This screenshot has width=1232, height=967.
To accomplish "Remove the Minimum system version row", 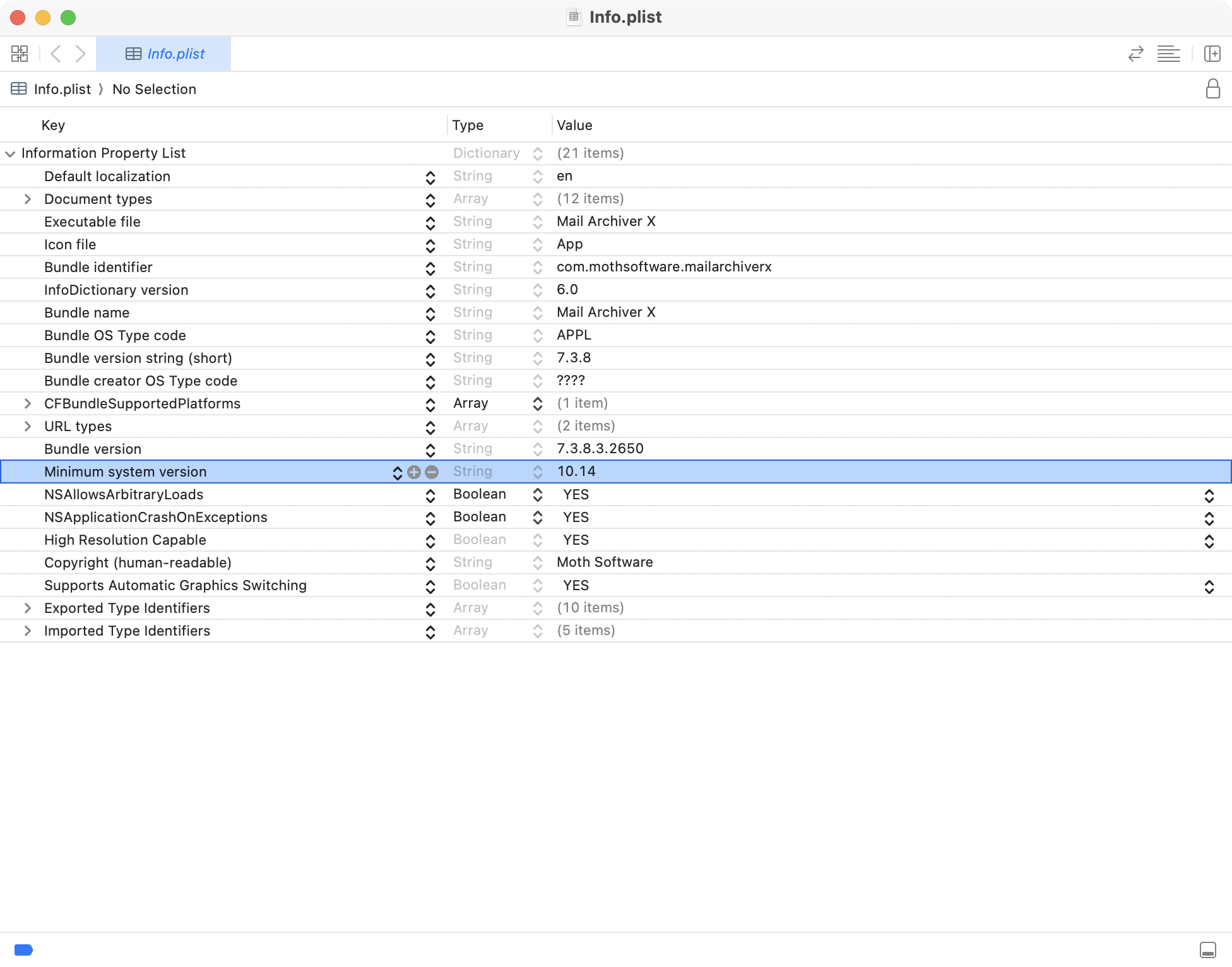I will click(x=432, y=472).
